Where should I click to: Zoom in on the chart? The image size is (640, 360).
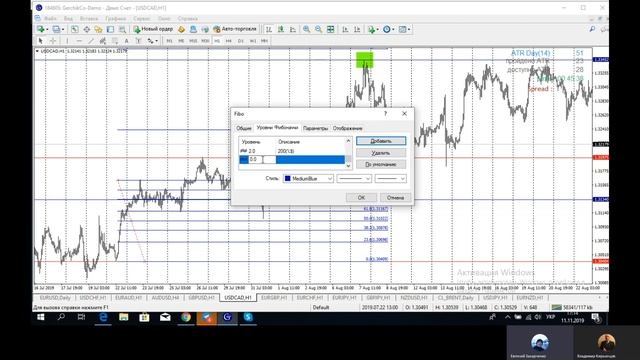(307, 29)
